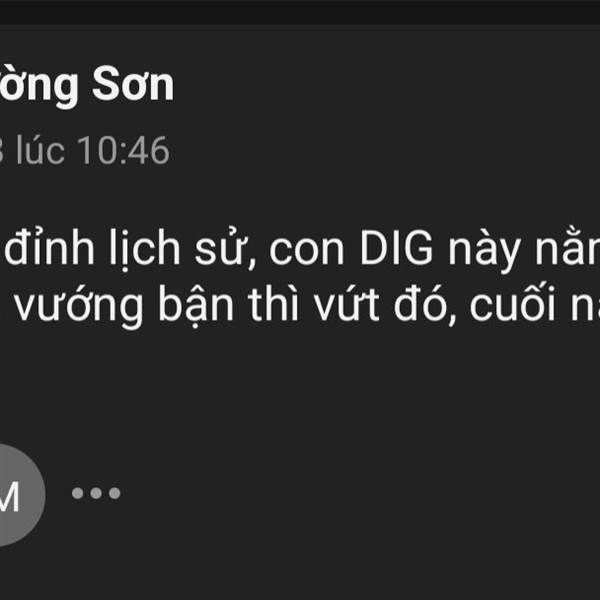Open the gray M avatar circle
The image size is (600, 600).
tap(17, 494)
